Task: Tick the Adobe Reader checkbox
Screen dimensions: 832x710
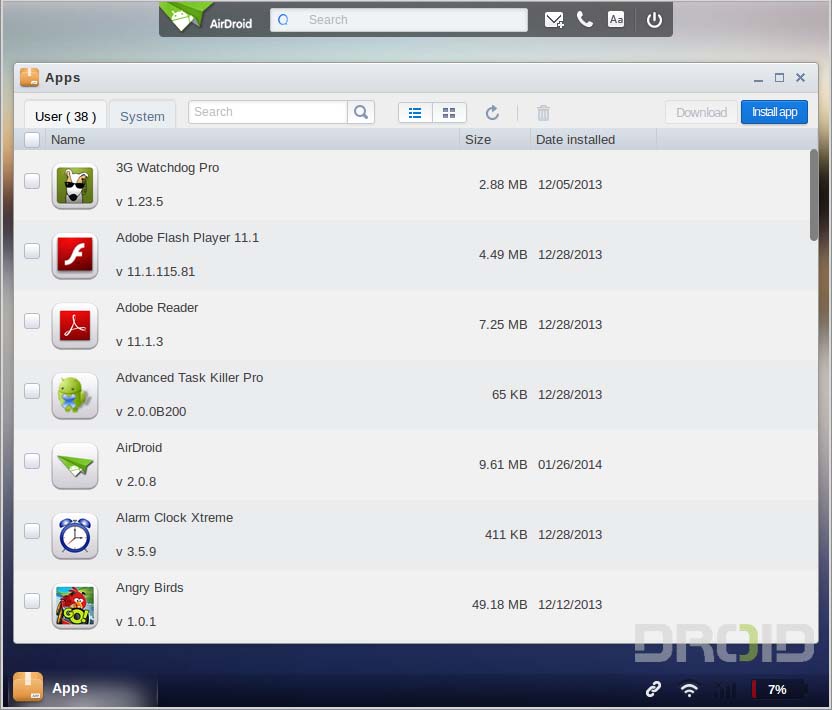Action: (x=32, y=321)
